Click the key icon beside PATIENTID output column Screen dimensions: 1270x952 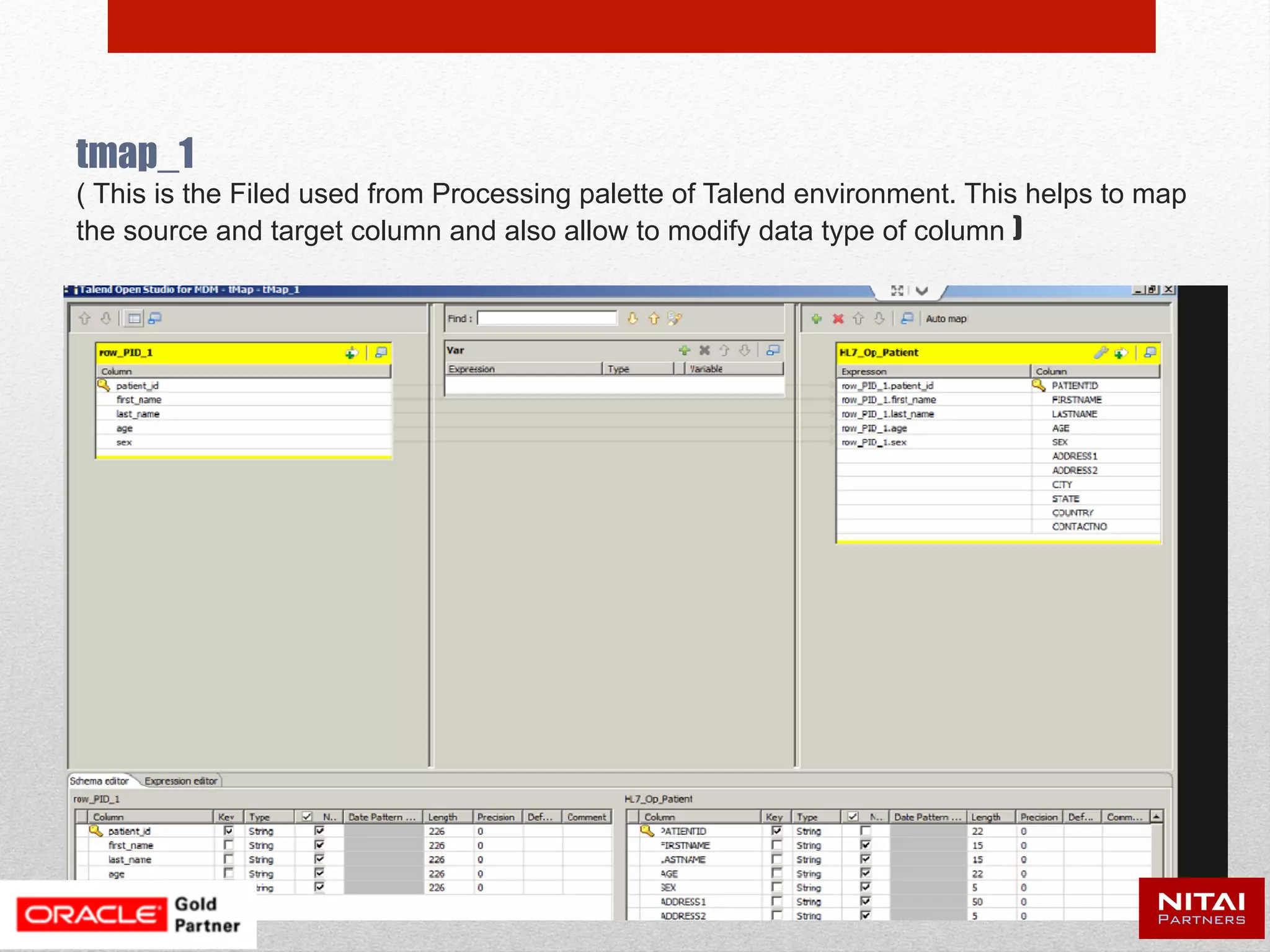tap(1039, 386)
